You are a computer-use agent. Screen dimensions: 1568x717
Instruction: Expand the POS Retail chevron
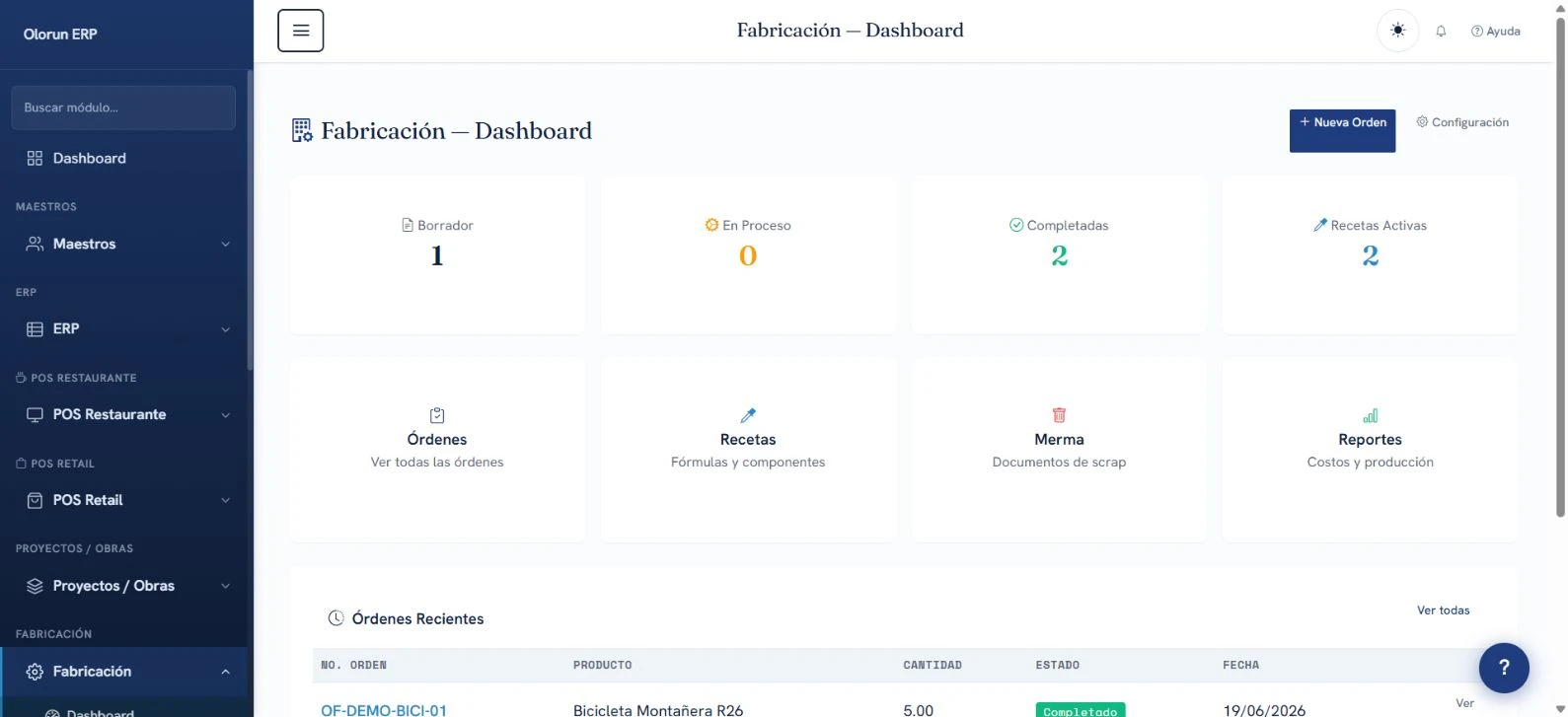[225, 500]
